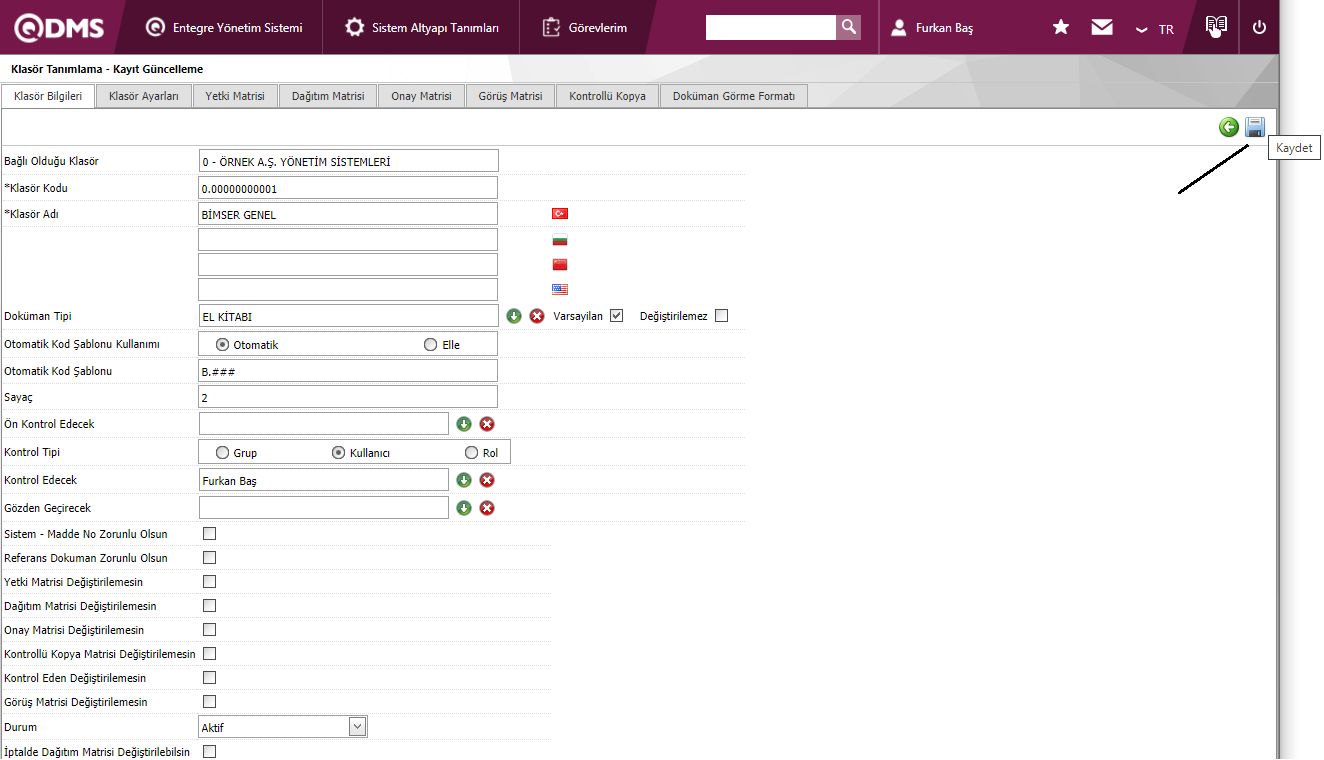The height and width of the screenshot is (760, 1324).
Task: Choose Doküman Tipi with green arrow icon
Action: tap(514, 316)
